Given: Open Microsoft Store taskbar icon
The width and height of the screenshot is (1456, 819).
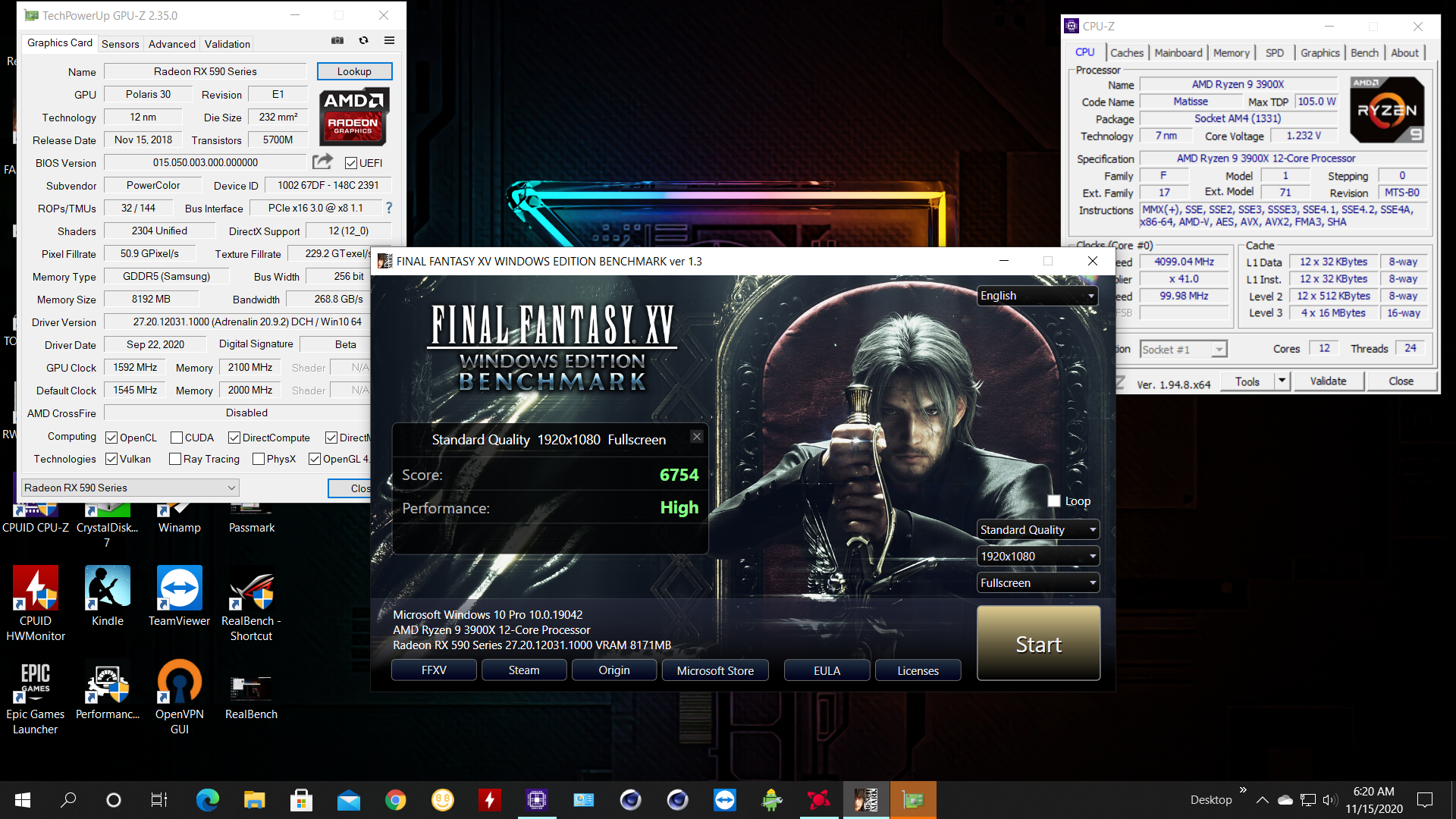Looking at the screenshot, I should (301, 800).
